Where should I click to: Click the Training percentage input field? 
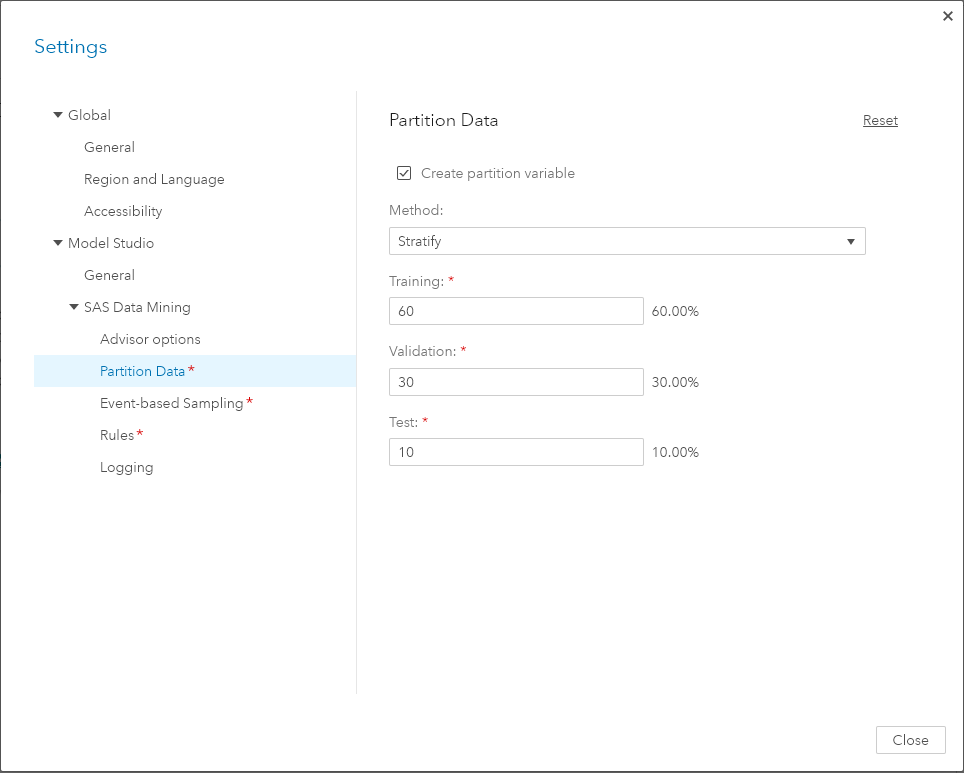pos(516,311)
